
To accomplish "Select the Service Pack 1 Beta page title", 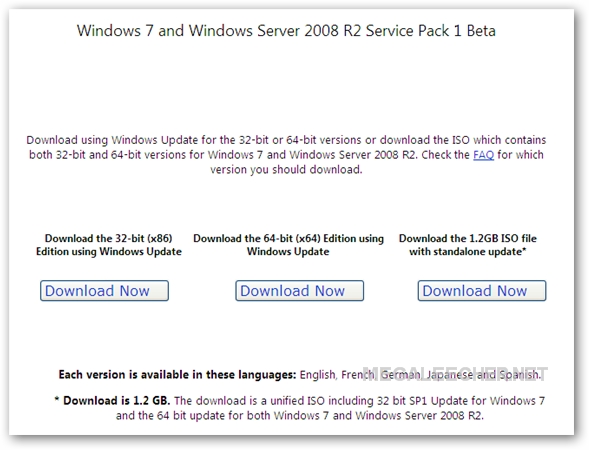I will (x=286, y=31).
